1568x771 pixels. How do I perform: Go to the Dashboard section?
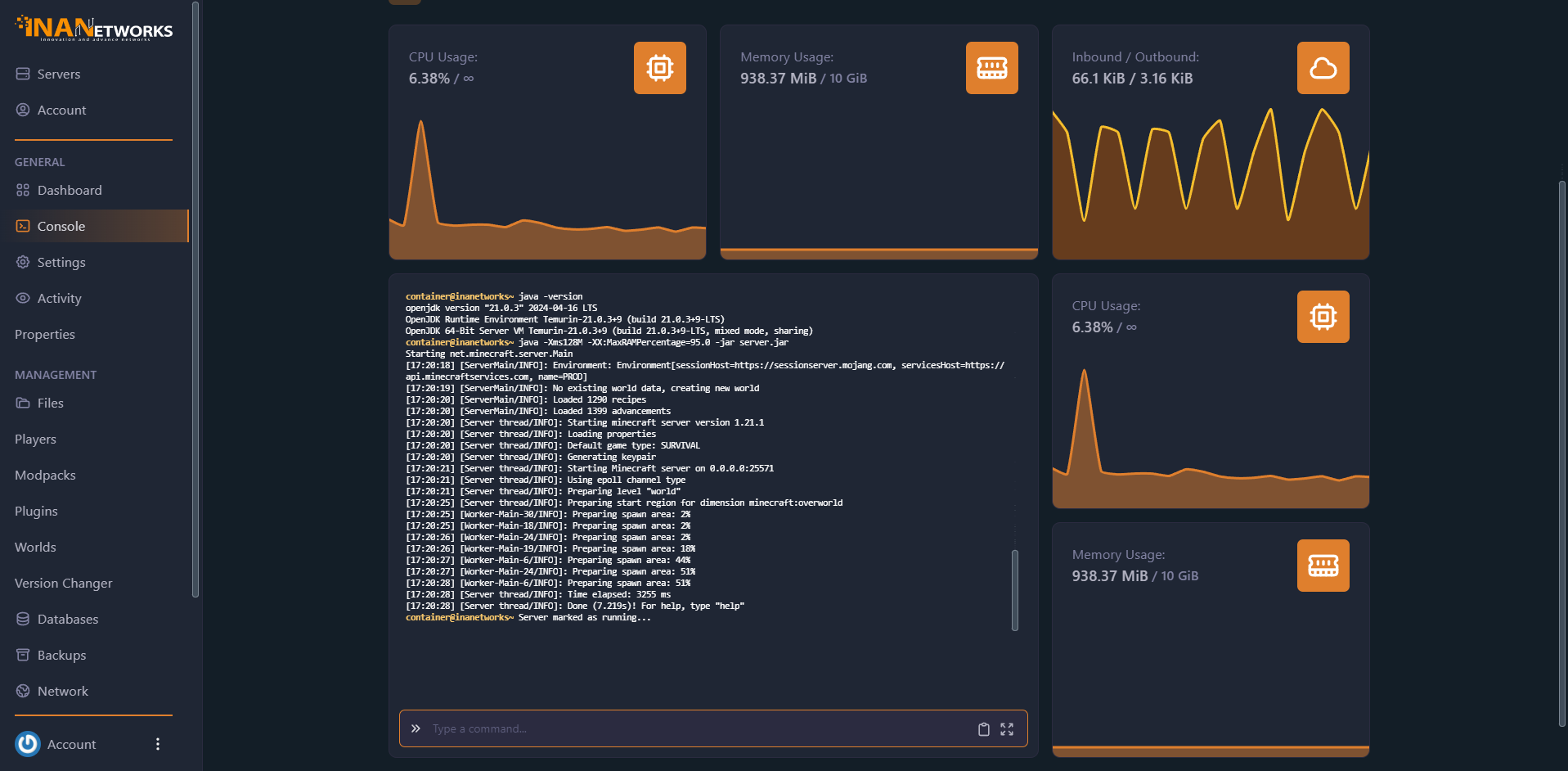point(70,190)
